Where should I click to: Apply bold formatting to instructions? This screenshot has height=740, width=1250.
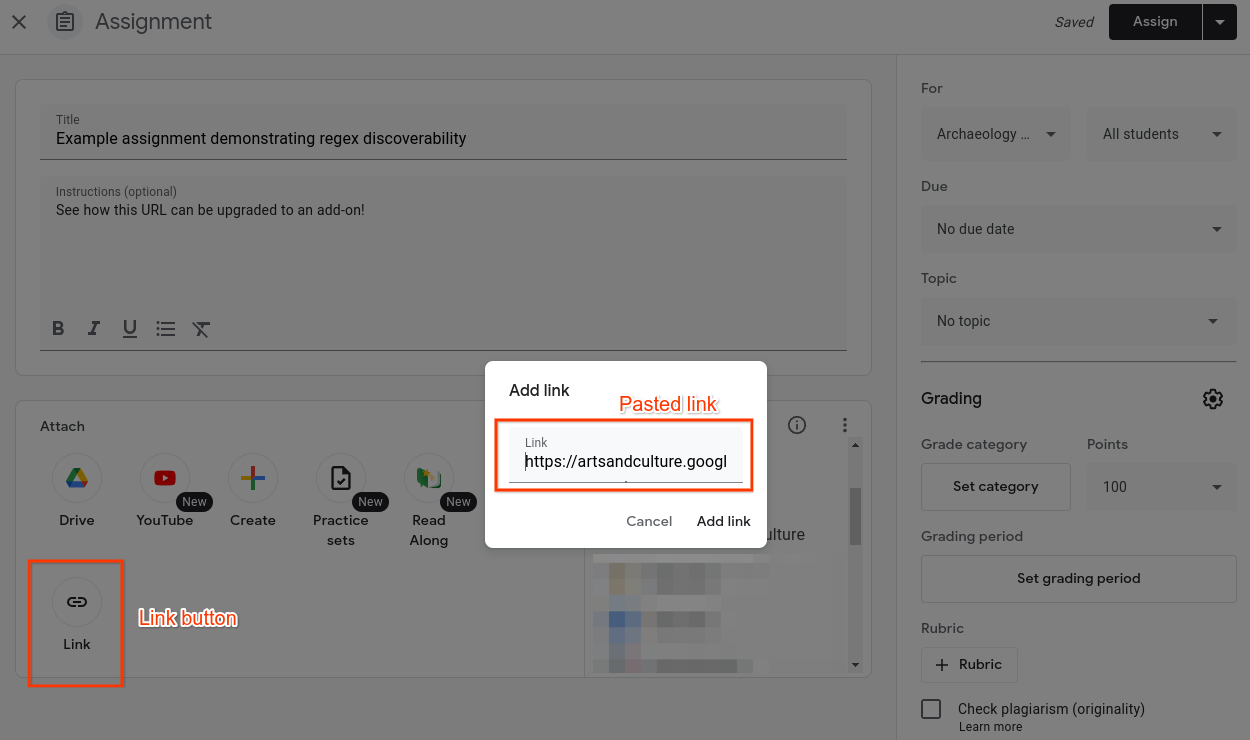tap(57, 328)
